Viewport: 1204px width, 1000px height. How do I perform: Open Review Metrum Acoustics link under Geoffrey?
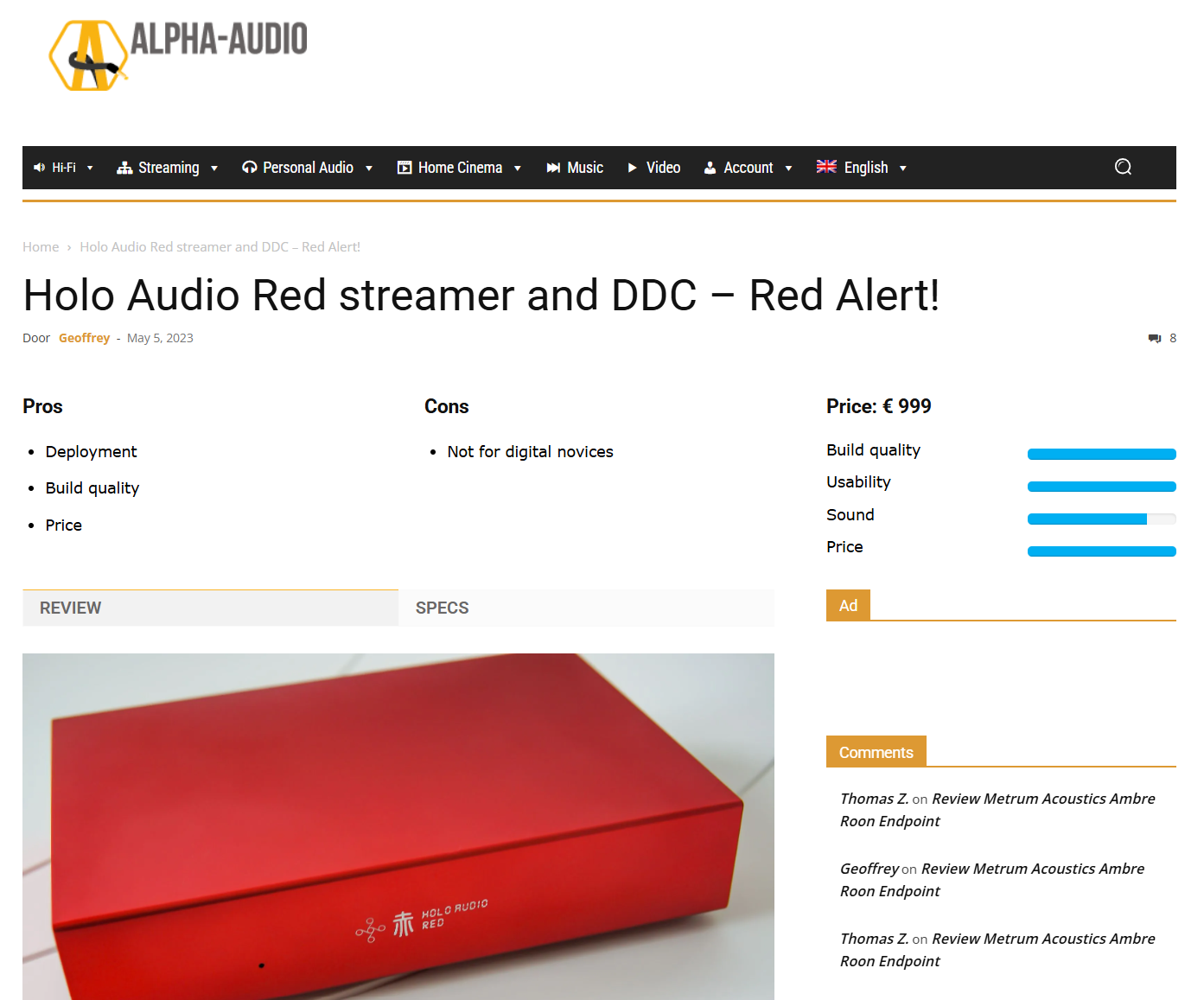tap(992, 880)
